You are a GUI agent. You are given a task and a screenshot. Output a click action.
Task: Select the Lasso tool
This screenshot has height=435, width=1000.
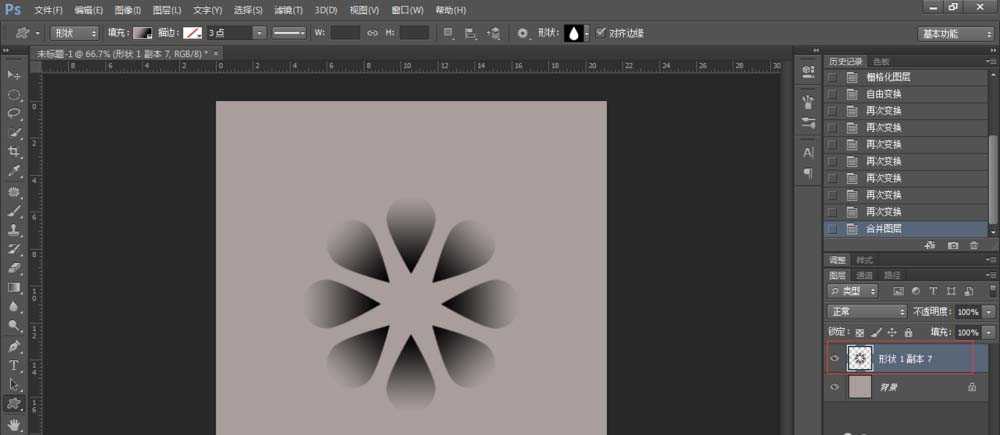tap(14, 113)
